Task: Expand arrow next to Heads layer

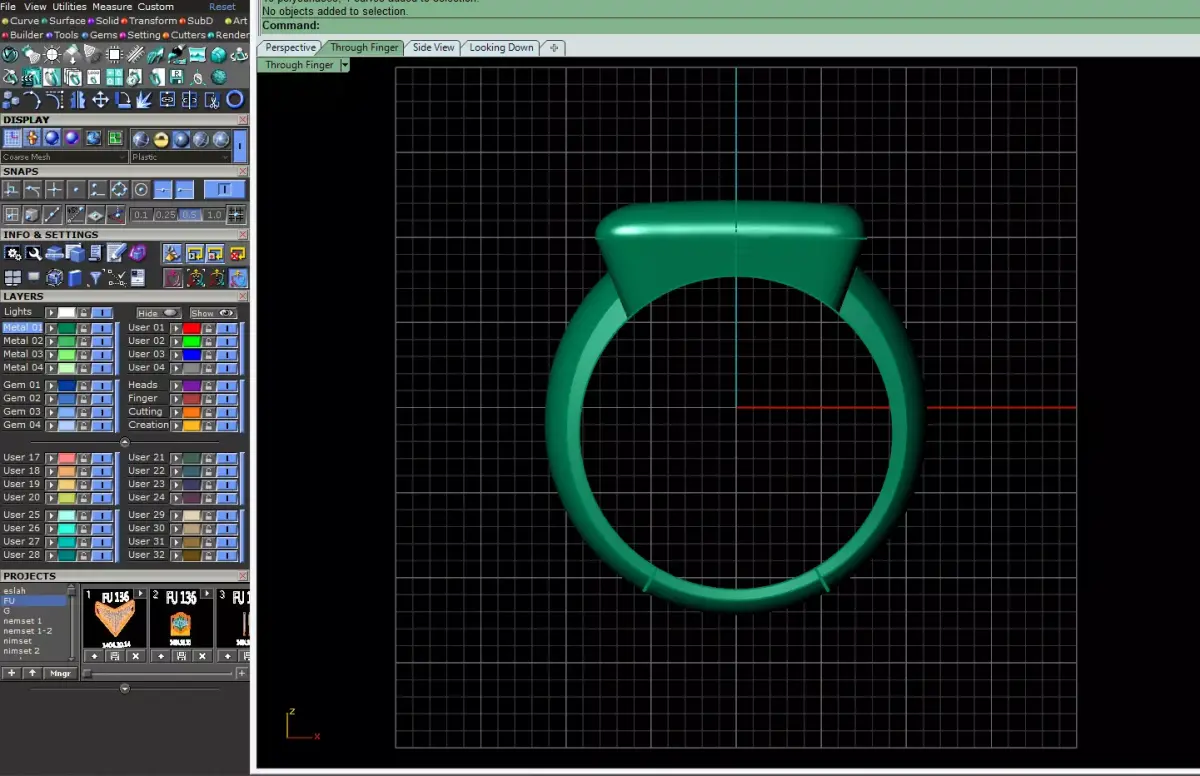Action: [176, 385]
